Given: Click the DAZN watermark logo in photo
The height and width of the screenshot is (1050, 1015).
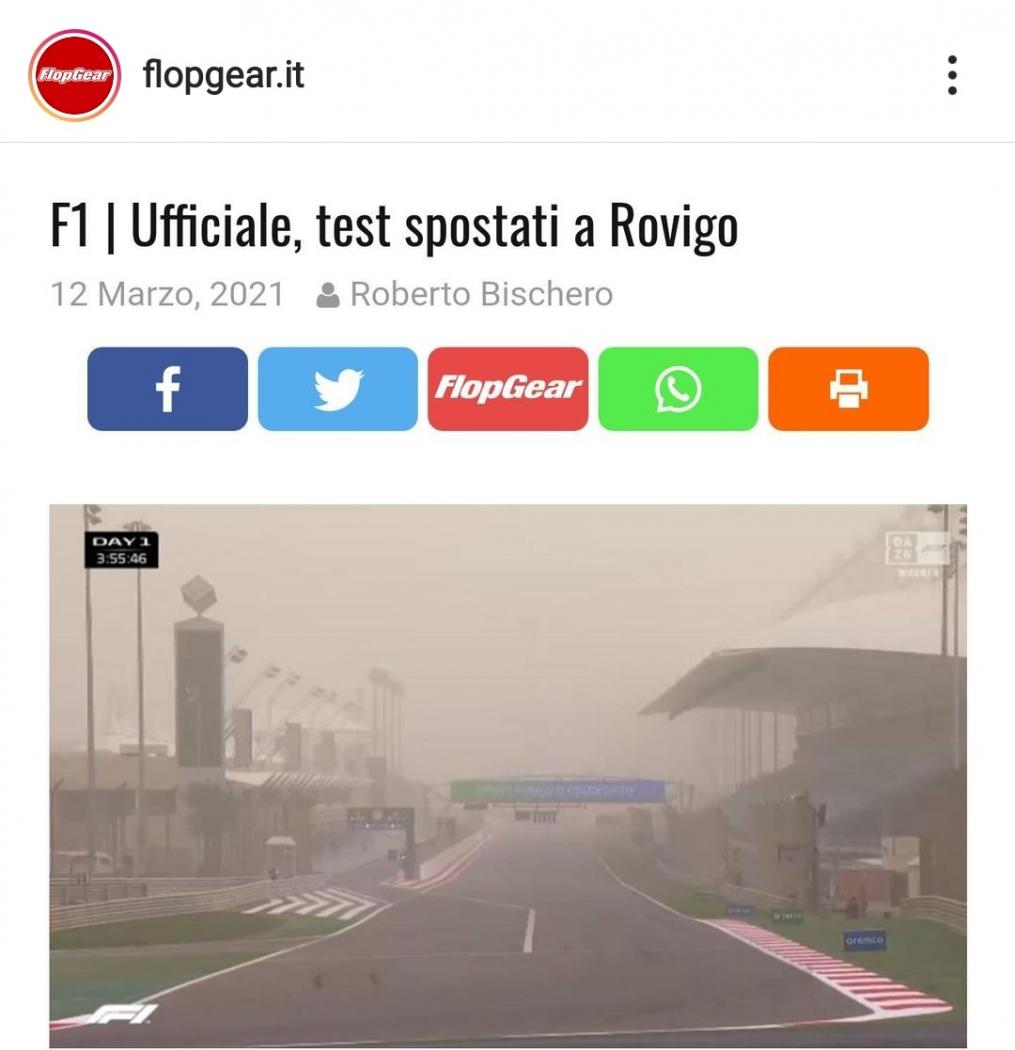Looking at the screenshot, I should 917,552.
